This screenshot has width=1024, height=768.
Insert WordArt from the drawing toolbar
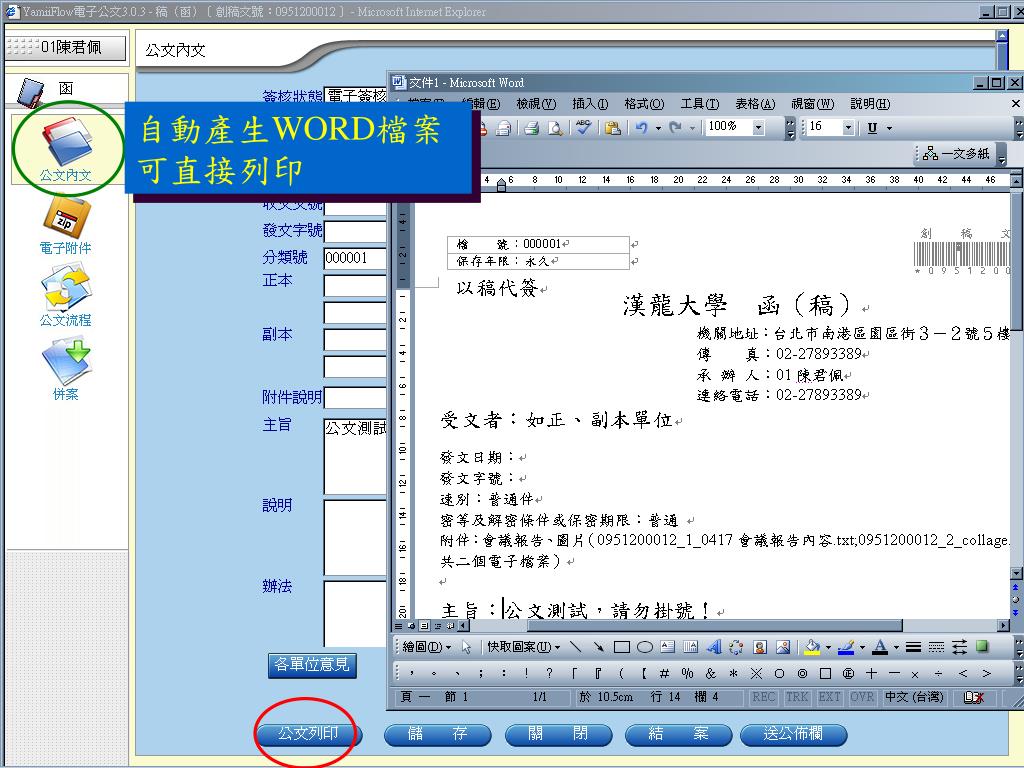tap(714, 647)
